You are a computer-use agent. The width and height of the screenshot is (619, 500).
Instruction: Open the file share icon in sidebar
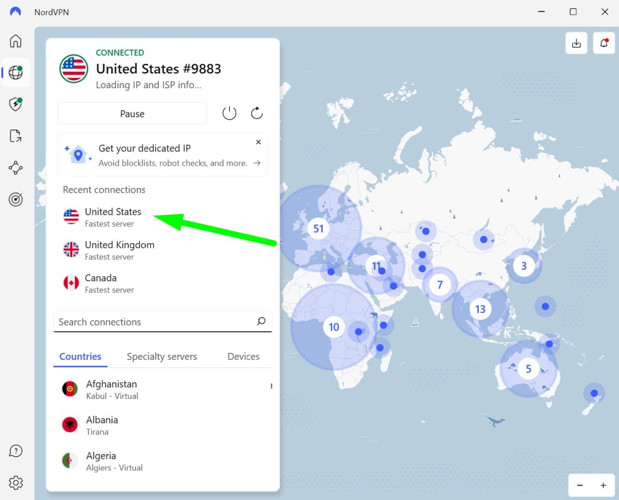coord(16,136)
